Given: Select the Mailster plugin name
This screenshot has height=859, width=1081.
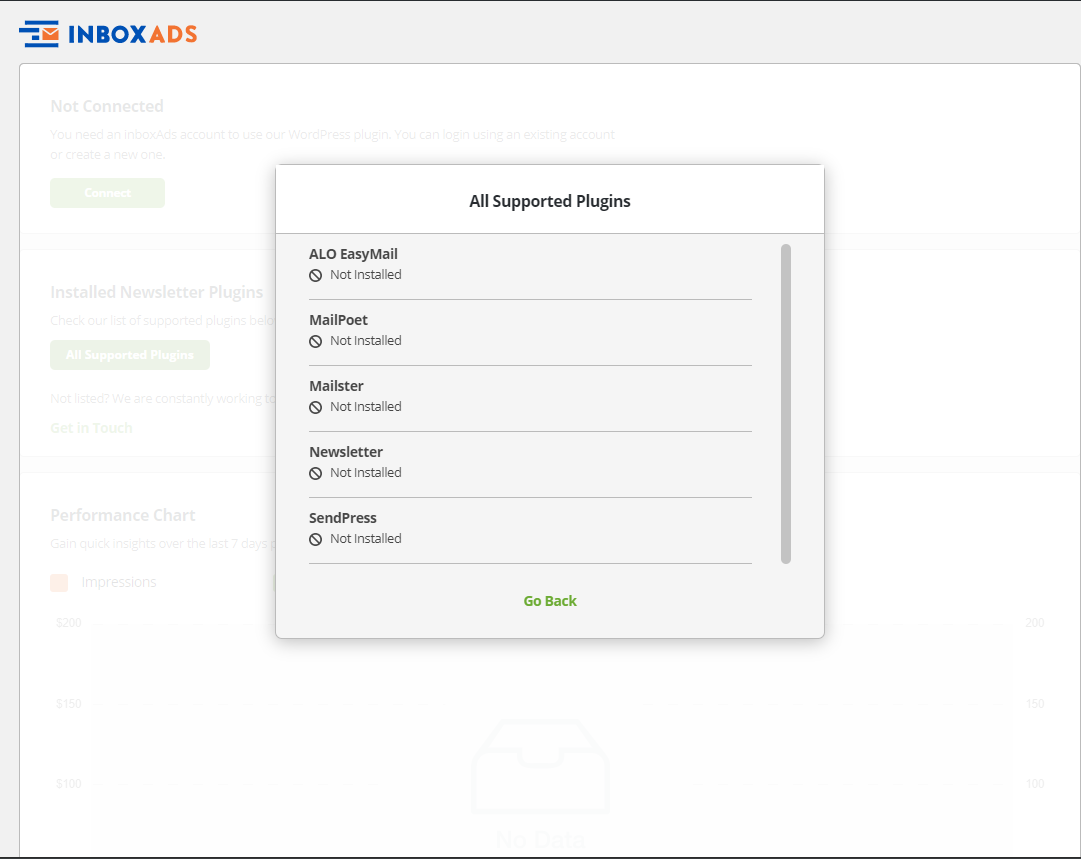Looking at the screenshot, I should pyautogui.click(x=336, y=386).
